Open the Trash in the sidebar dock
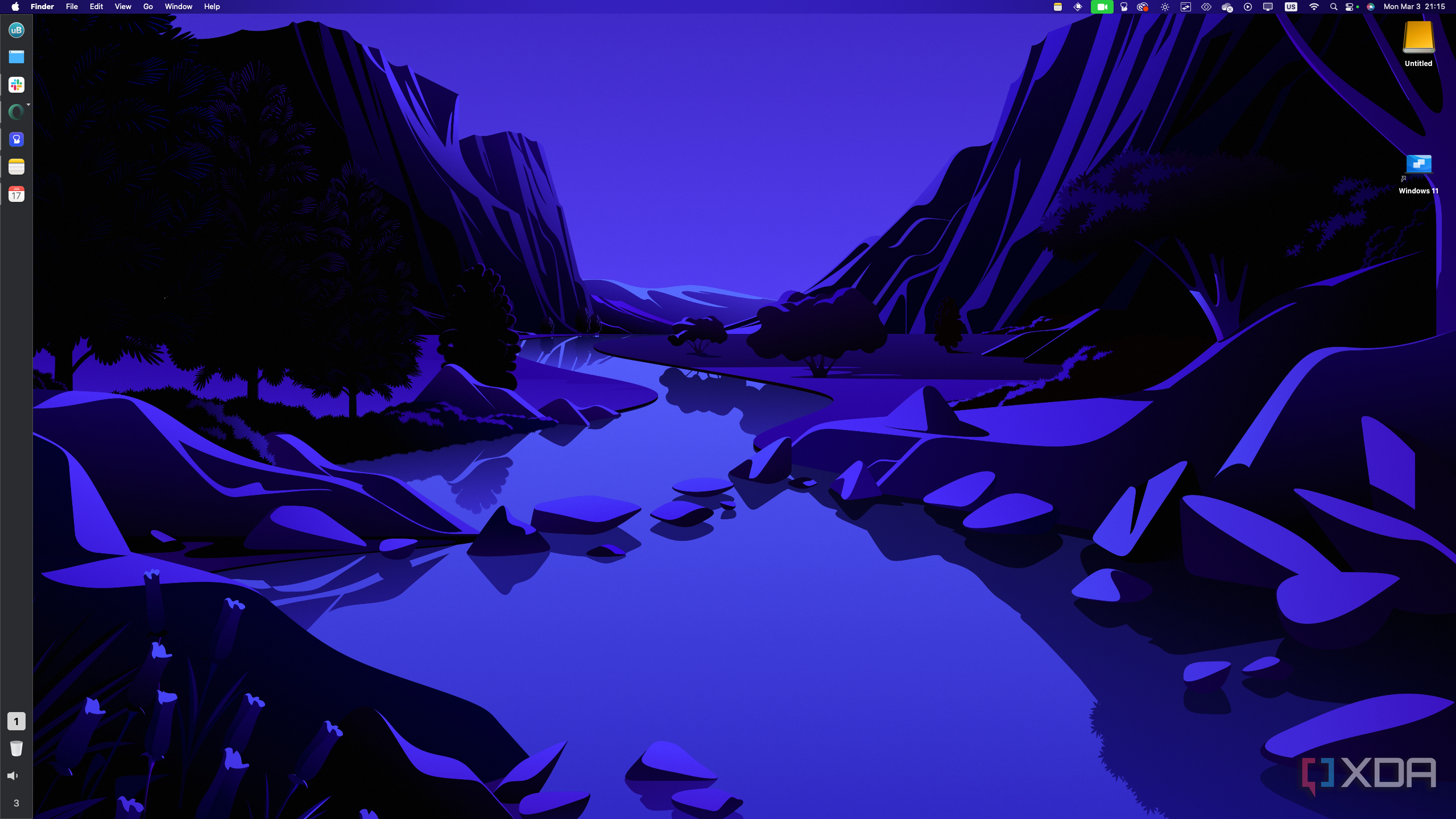The width and height of the screenshot is (1456, 819). point(16,748)
